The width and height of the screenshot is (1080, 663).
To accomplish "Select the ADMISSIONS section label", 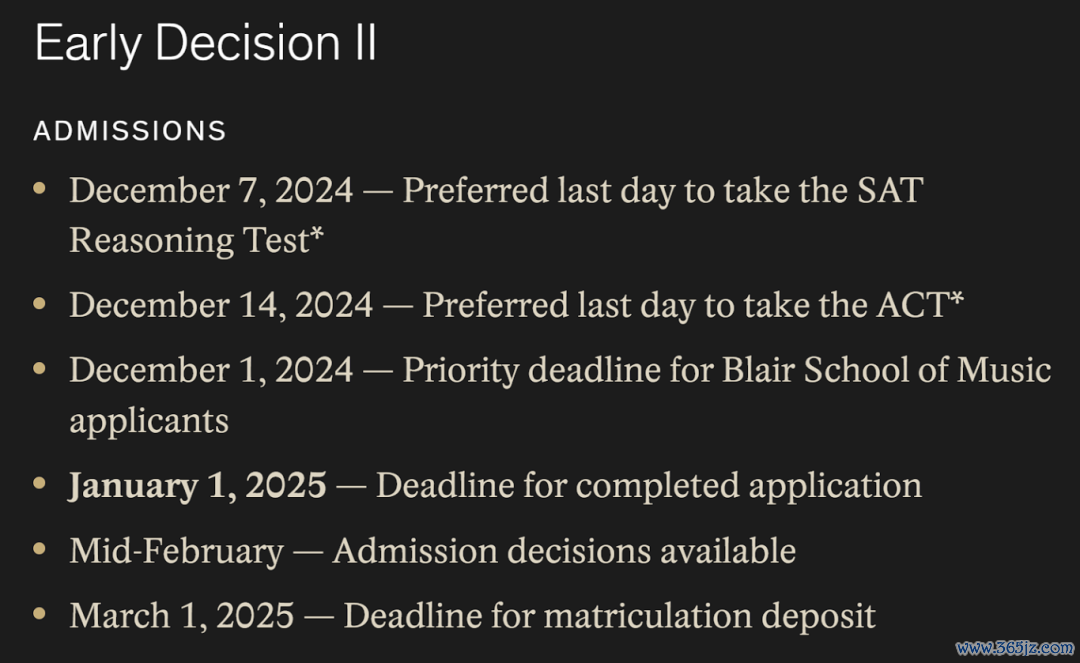I will 130,131.
